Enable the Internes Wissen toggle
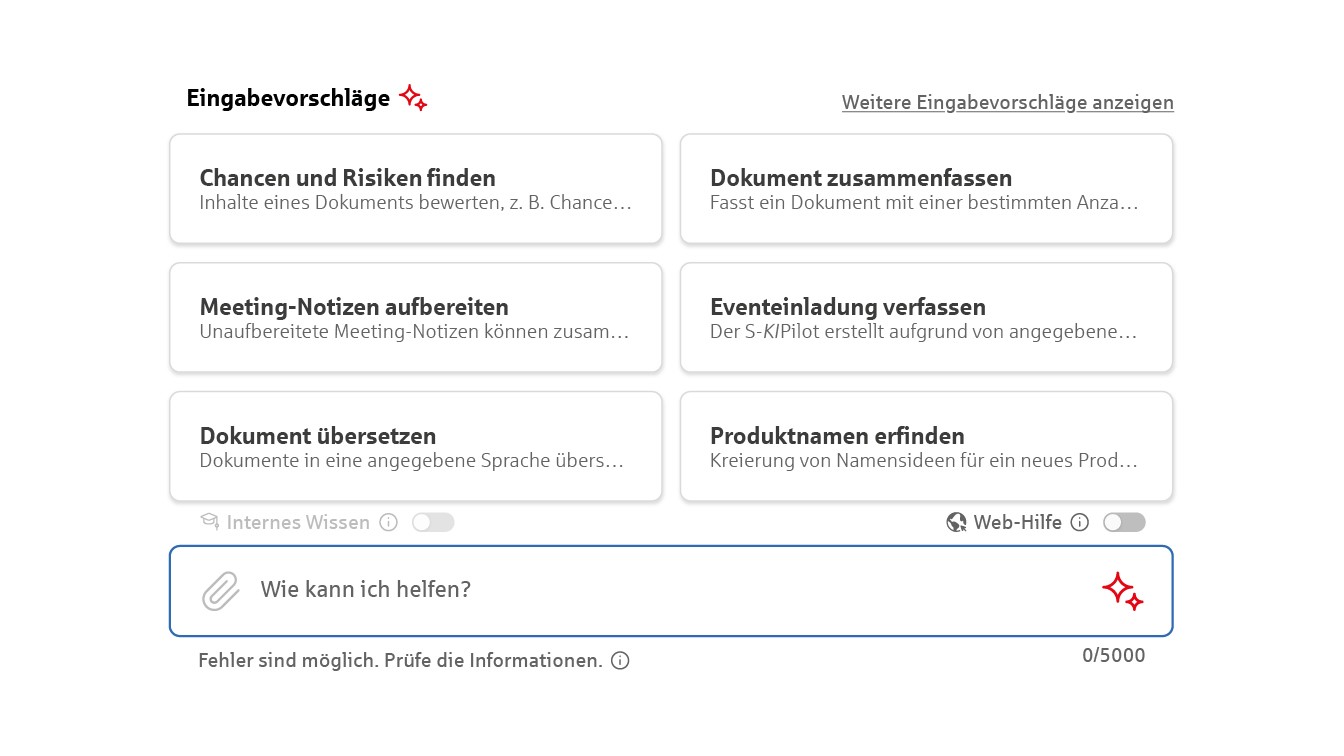This screenshot has height=756, width=1344. click(433, 522)
